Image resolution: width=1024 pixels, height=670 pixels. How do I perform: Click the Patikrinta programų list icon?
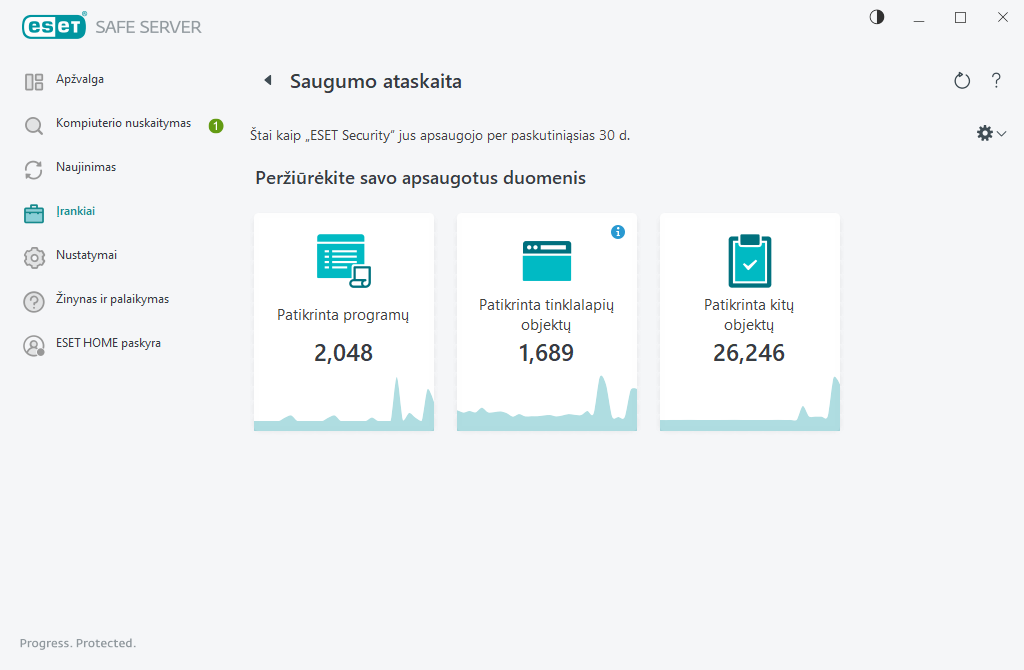coord(344,261)
